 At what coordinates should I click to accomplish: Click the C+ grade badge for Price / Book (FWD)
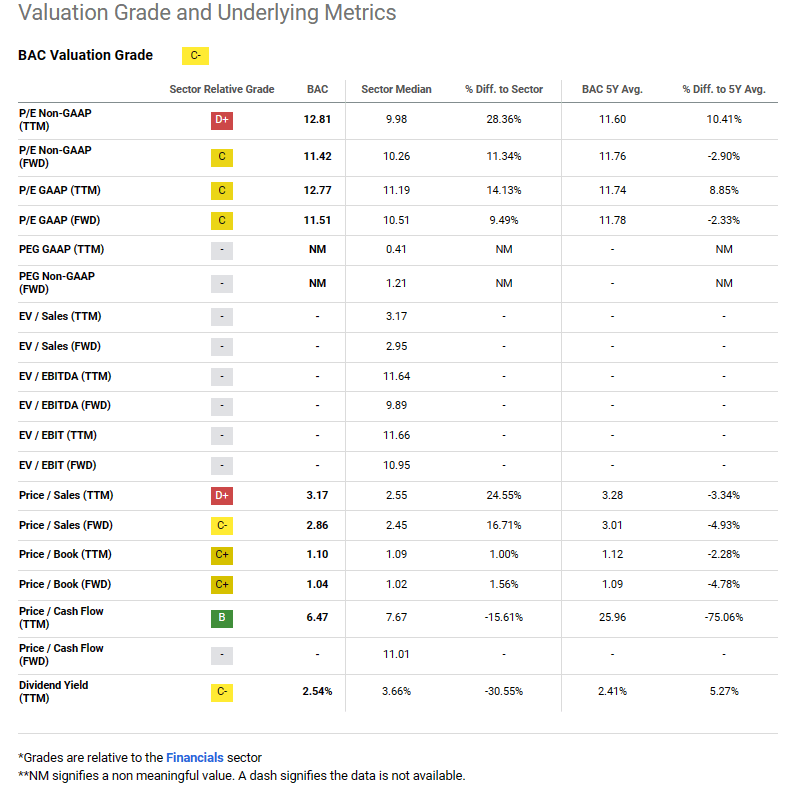(x=222, y=585)
